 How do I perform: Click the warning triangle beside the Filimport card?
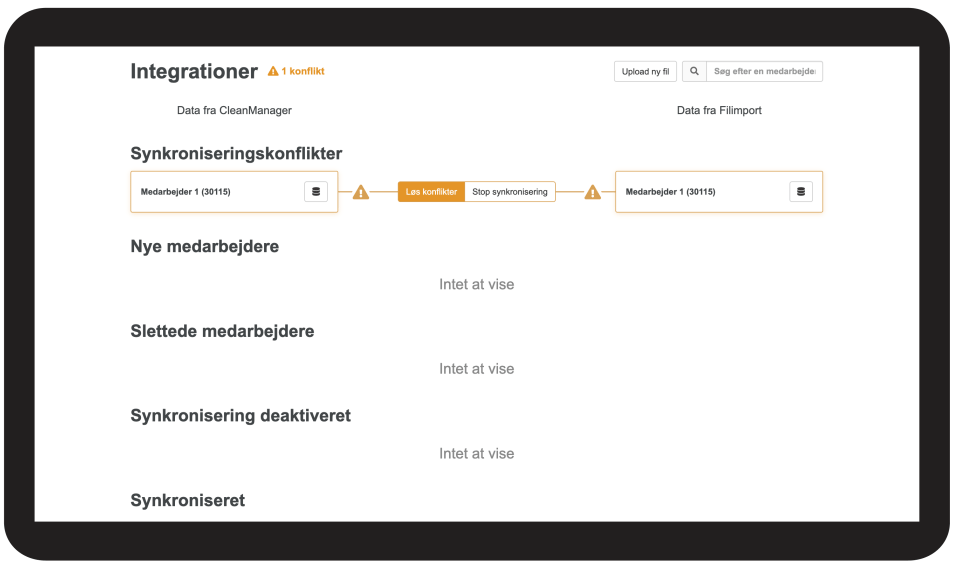click(593, 192)
